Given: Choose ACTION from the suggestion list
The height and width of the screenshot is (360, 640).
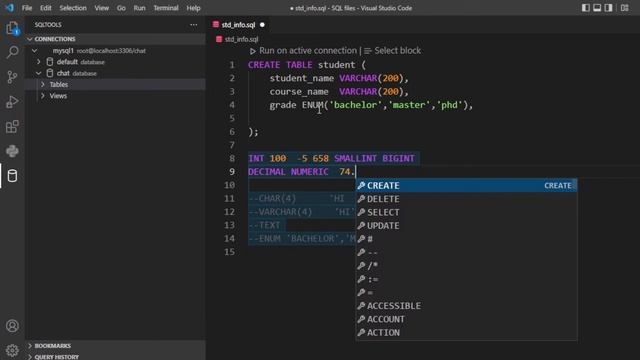Looking at the screenshot, I should (x=467, y=333).
